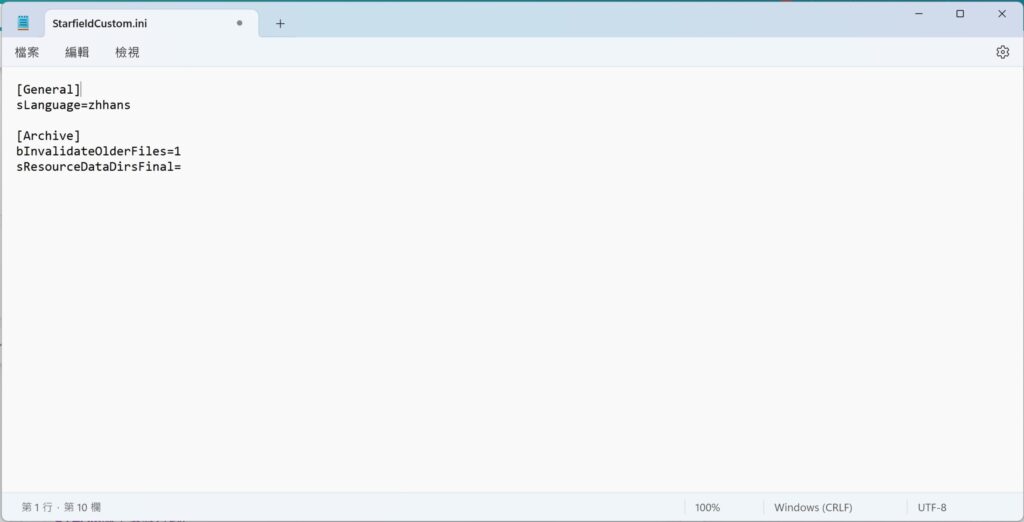Click Windows (CRLF) line ending indicator
This screenshot has width=1024, height=522.
812,507
